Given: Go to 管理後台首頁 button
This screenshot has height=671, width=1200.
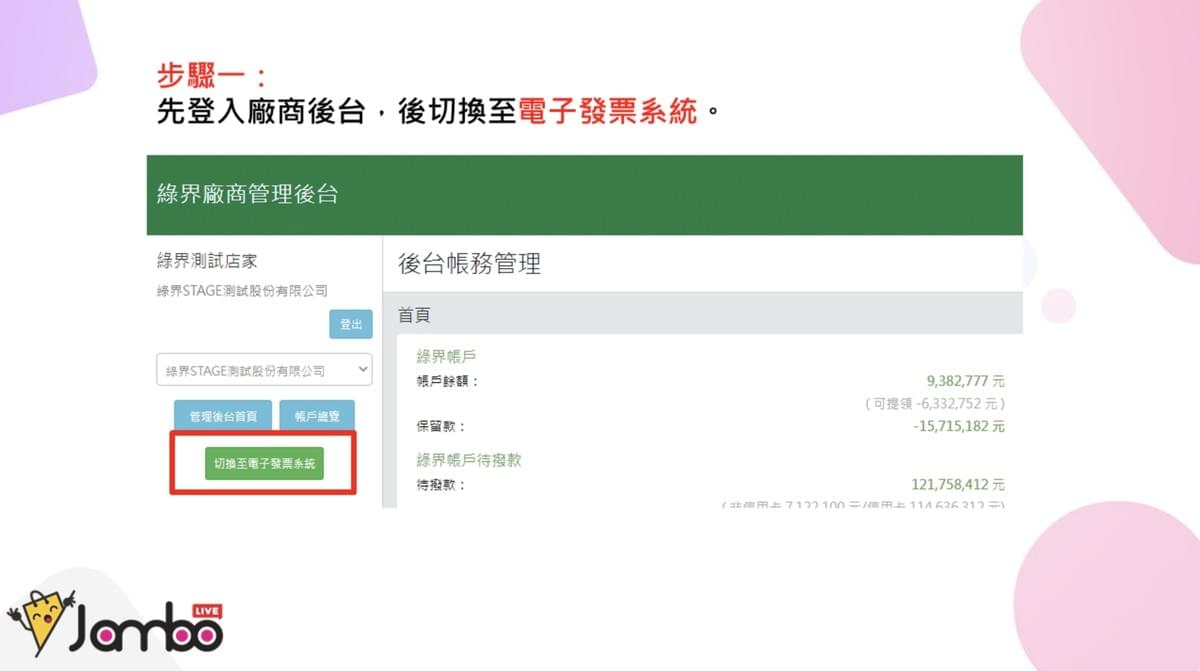Looking at the screenshot, I should pos(223,416).
